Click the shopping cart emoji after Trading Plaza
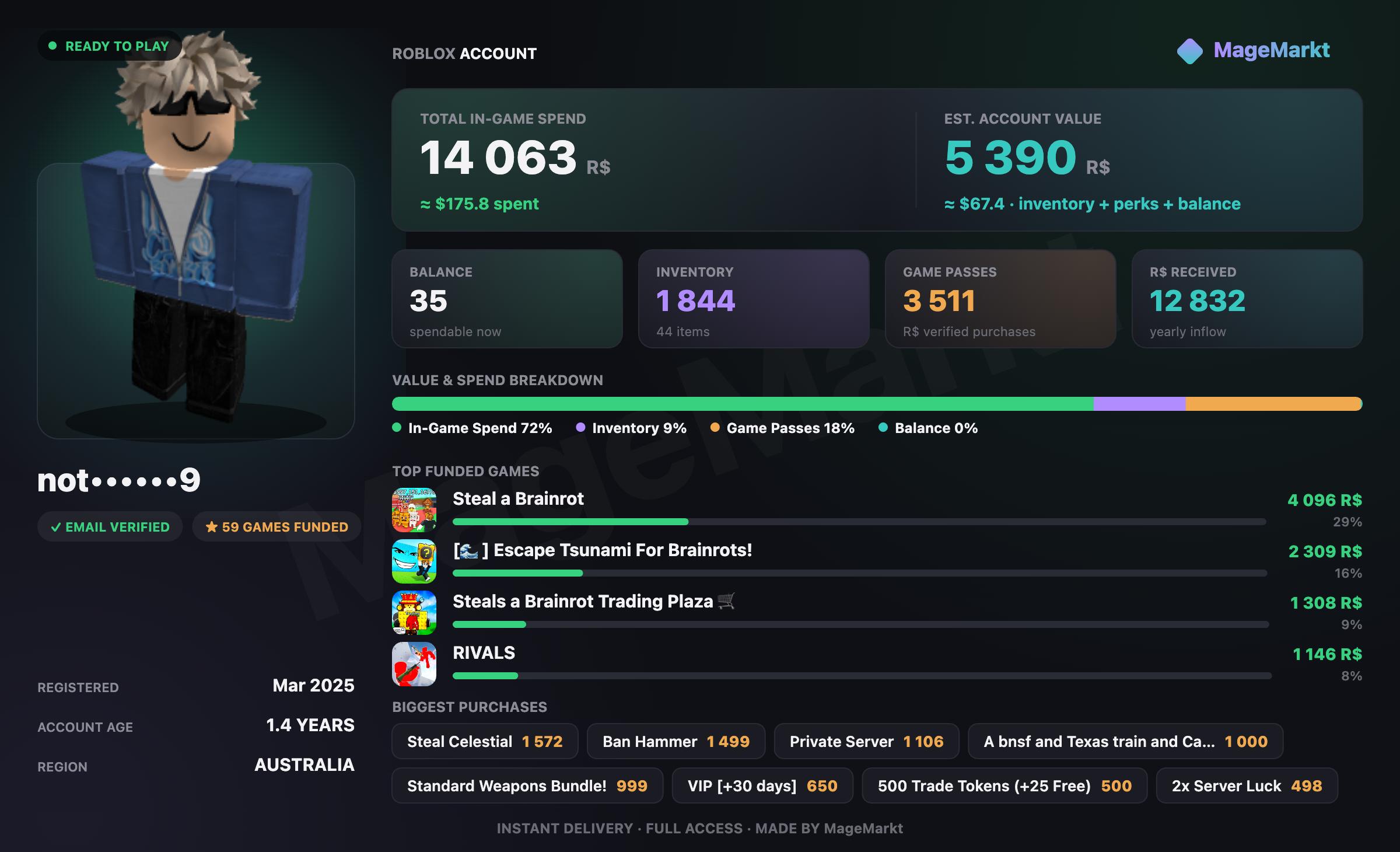The width and height of the screenshot is (1400, 852). pyautogui.click(x=726, y=601)
